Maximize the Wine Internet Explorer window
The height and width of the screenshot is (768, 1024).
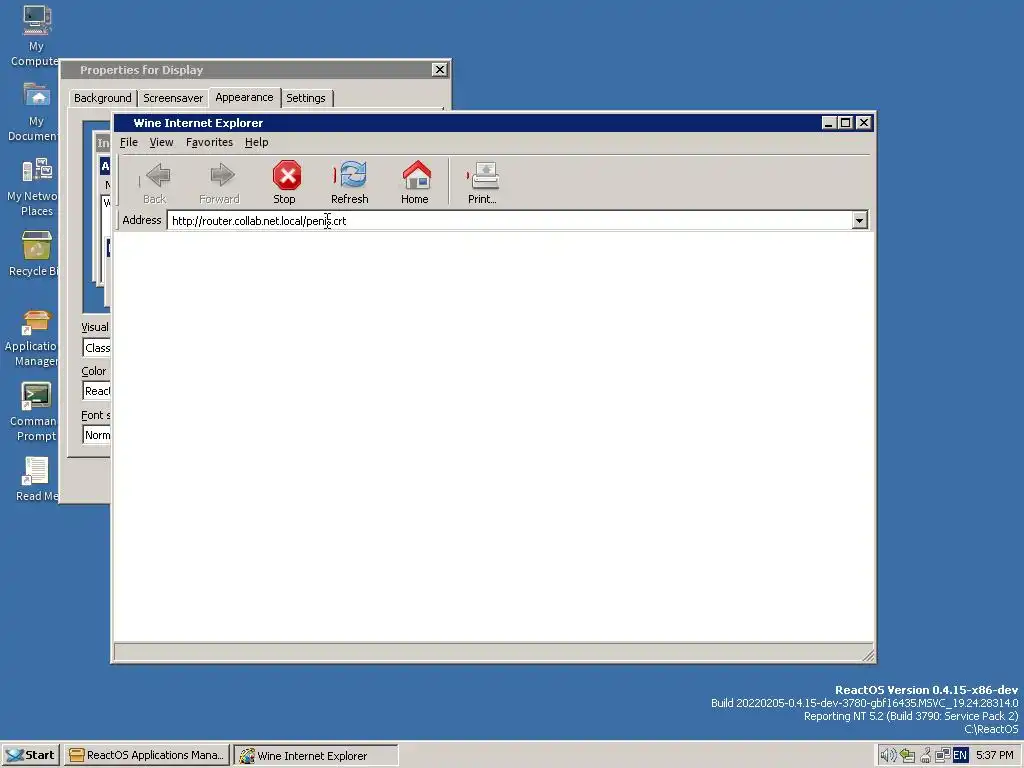[x=846, y=123]
